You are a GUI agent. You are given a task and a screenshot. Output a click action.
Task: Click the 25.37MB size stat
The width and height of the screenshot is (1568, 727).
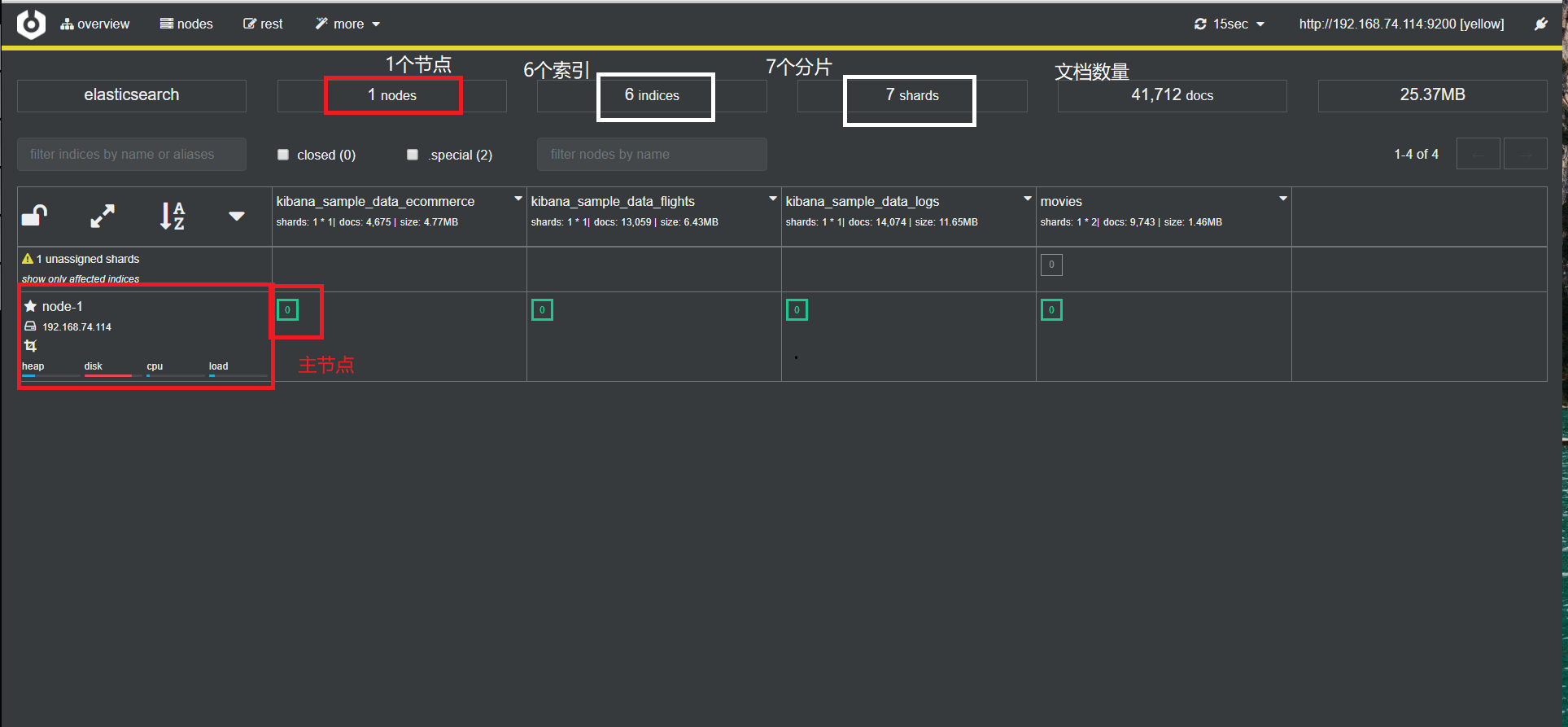(1433, 95)
